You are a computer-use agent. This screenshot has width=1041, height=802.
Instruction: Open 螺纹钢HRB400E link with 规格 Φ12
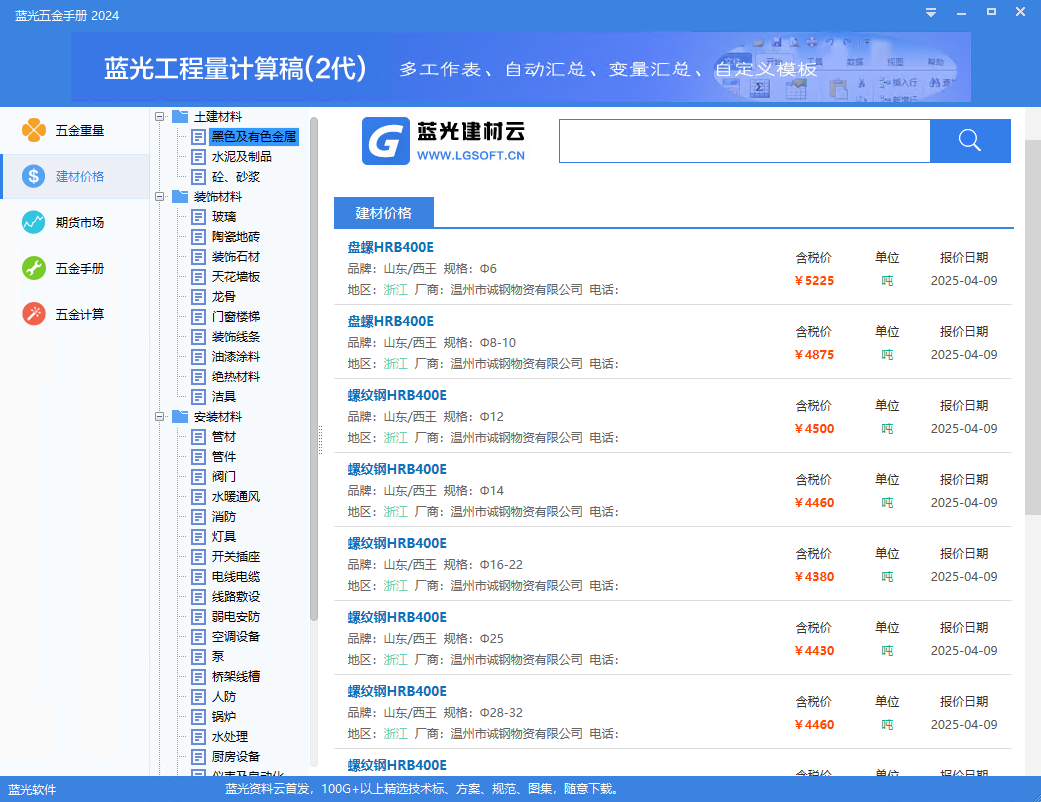pyautogui.click(x=397, y=395)
